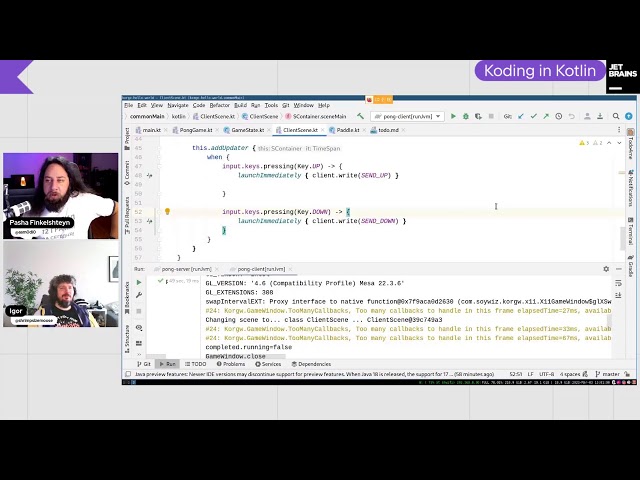Screen dimensions: 640x480
Task: Click the eye icon in the Run panel
Action: click(x=139, y=328)
